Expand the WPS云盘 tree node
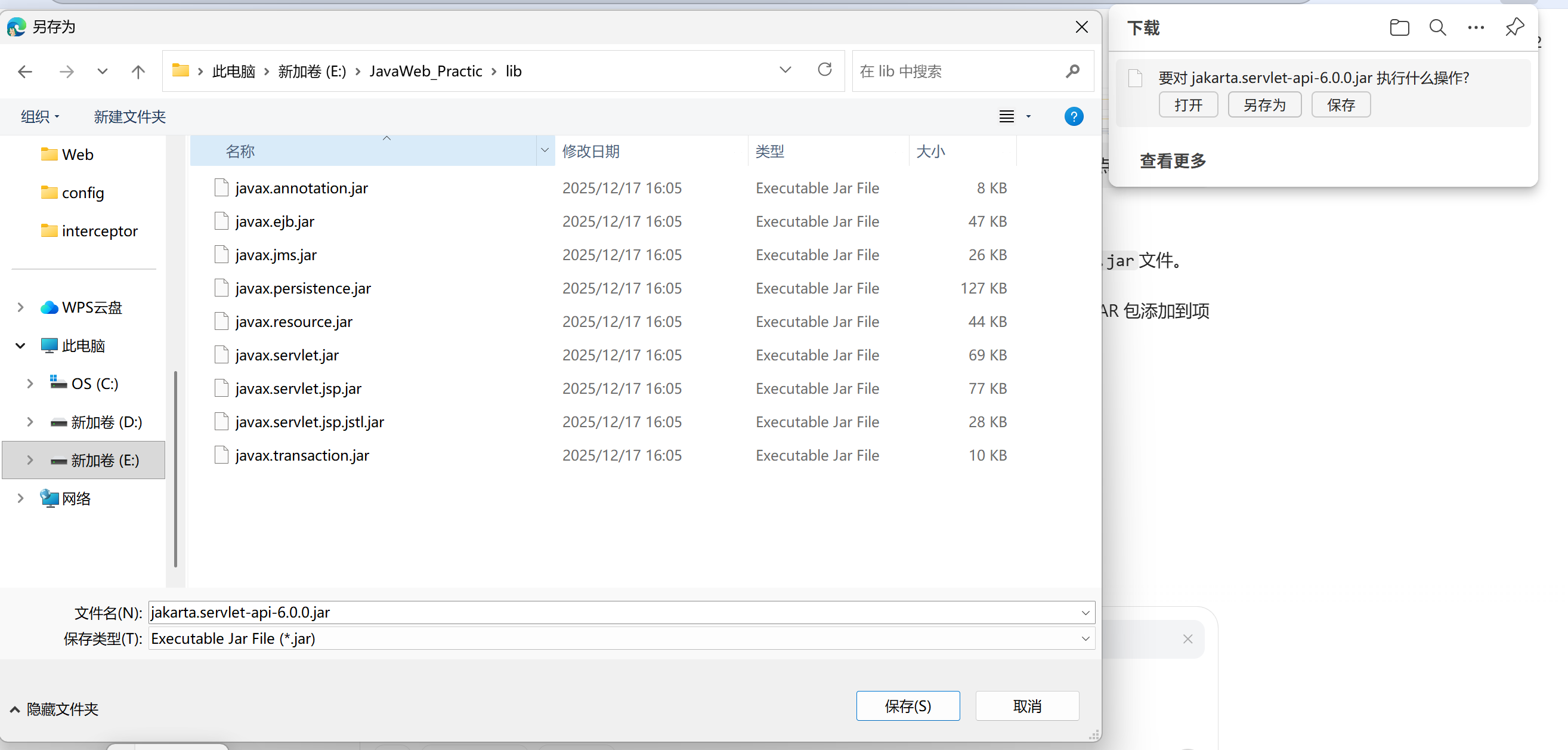The image size is (1568, 750). pos(20,307)
